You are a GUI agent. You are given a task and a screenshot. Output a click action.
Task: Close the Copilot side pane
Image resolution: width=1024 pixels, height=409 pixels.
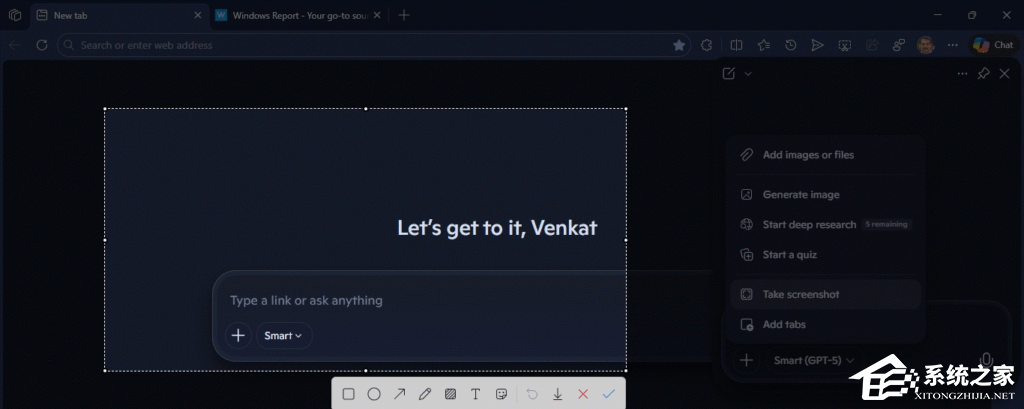(x=1005, y=74)
